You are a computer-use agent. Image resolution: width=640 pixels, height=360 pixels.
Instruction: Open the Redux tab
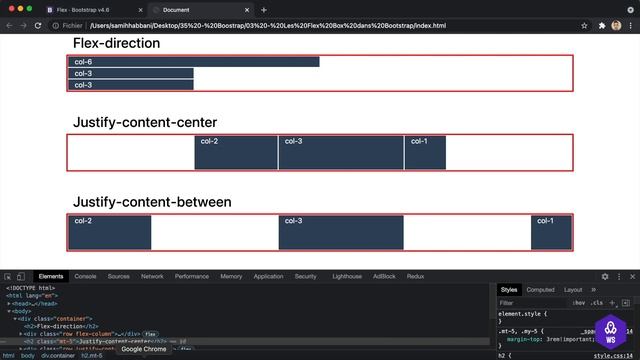point(415,276)
